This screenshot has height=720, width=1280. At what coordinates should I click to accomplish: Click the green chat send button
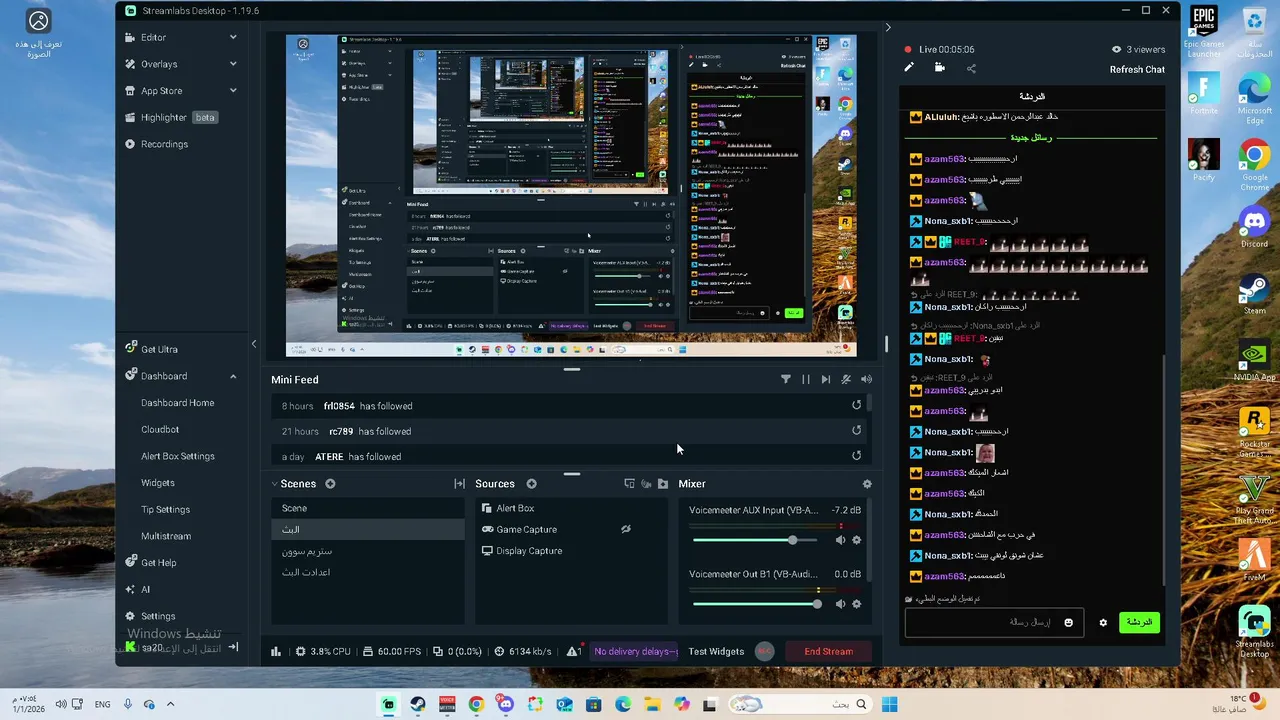click(x=1139, y=622)
